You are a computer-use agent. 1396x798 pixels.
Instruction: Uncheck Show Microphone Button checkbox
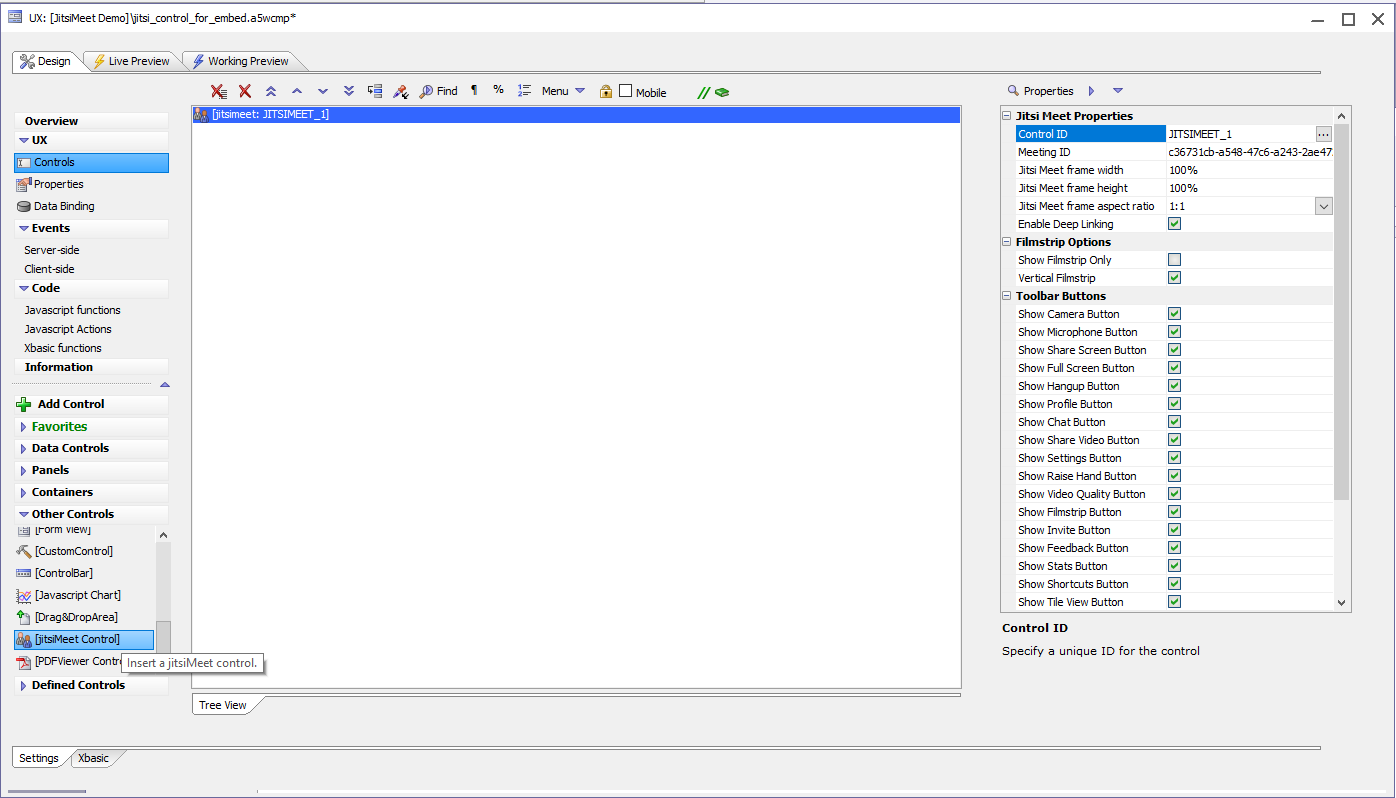[x=1174, y=332]
